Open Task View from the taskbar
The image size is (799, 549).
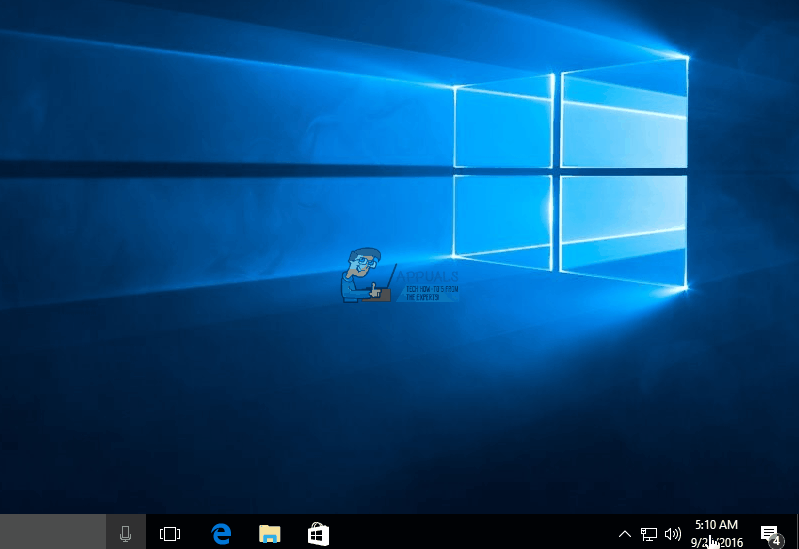[x=170, y=534]
